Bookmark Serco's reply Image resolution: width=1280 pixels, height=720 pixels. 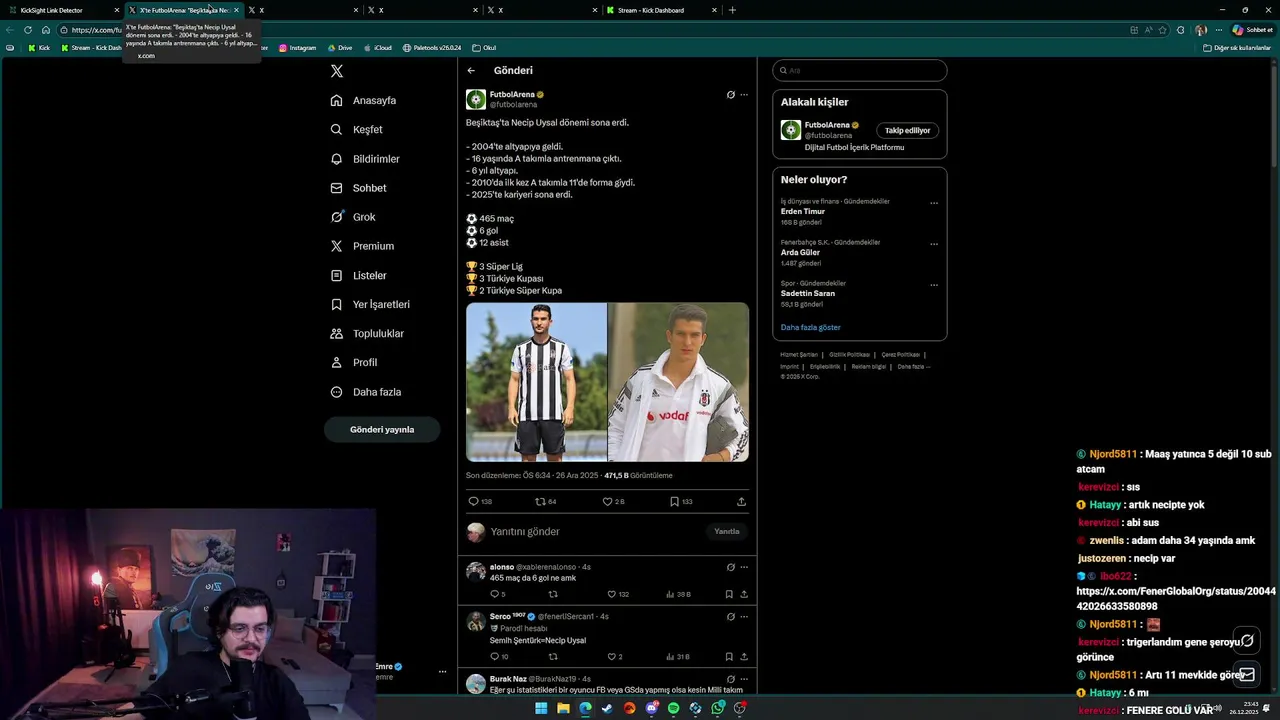(x=729, y=657)
